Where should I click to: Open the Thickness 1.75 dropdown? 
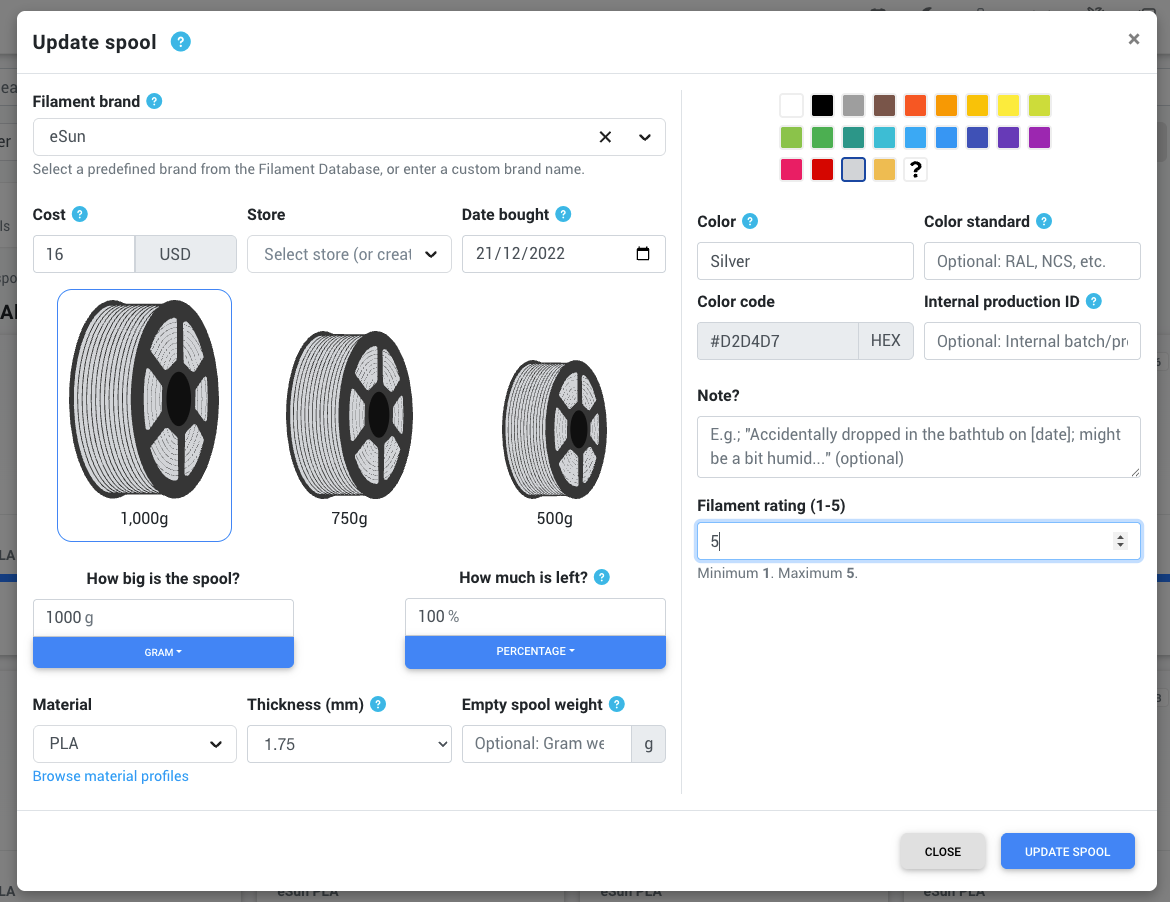coord(349,744)
